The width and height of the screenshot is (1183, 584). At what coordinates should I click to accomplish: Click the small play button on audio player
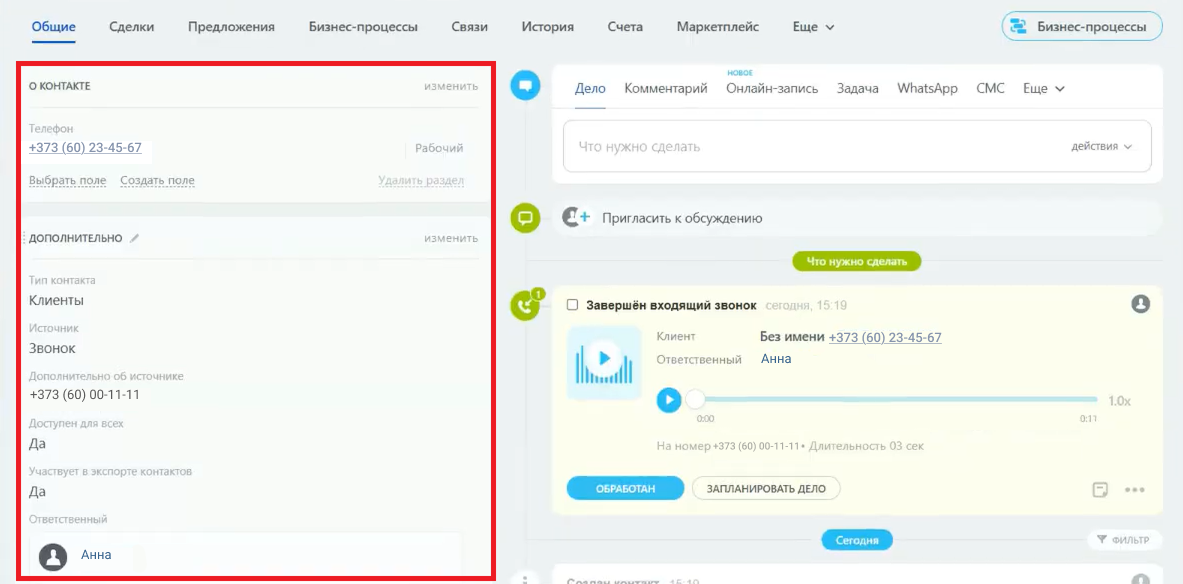(x=669, y=400)
